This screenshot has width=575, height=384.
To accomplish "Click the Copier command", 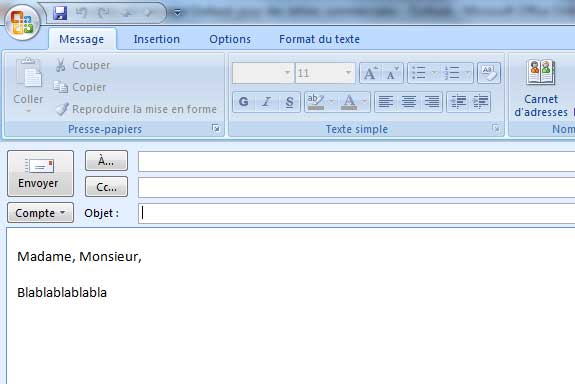I will point(80,87).
